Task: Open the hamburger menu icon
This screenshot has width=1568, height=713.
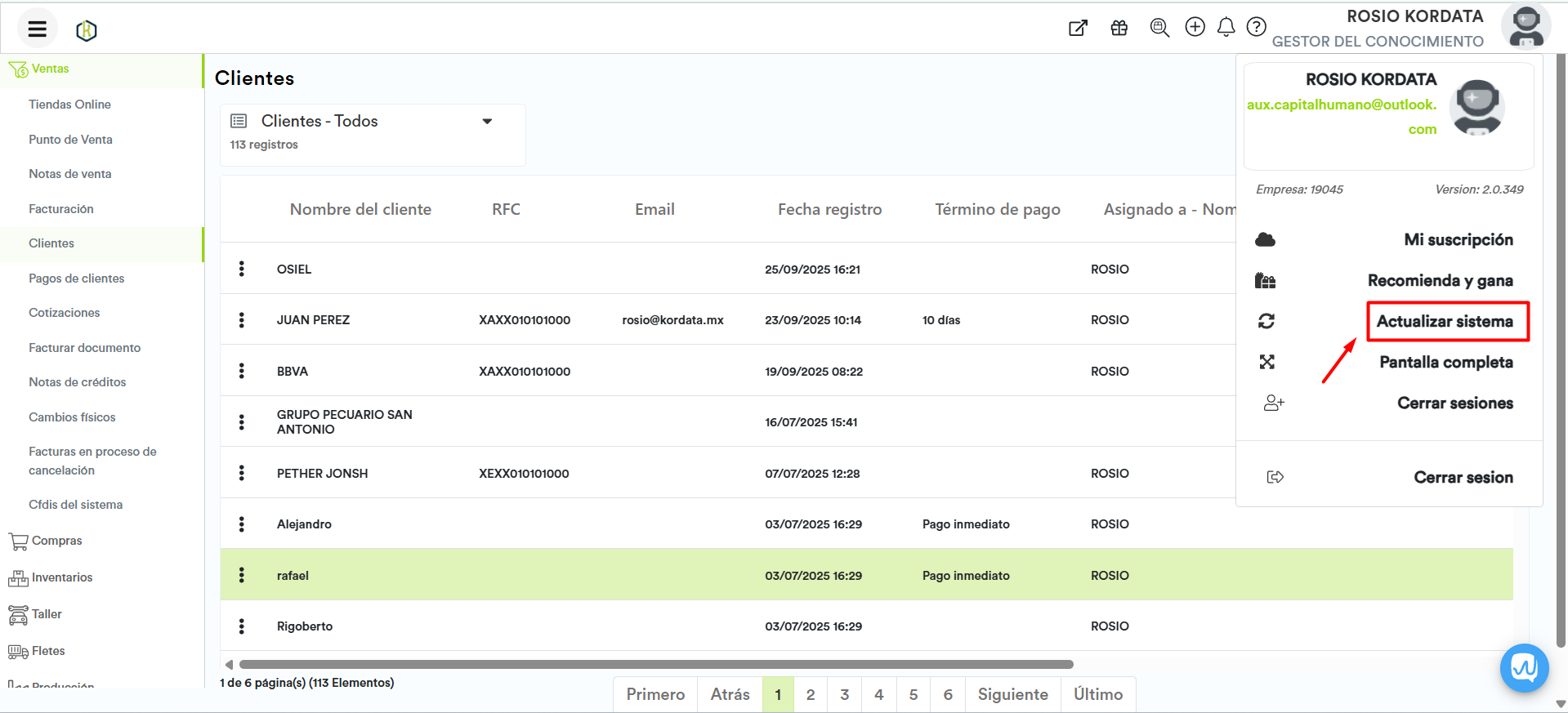Action: pos(37,29)
